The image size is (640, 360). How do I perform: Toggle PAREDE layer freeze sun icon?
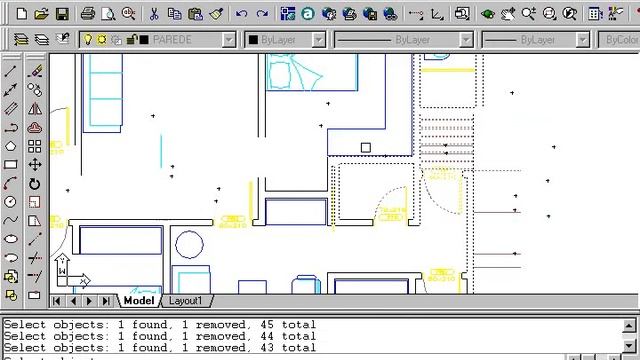click(102, 40)
